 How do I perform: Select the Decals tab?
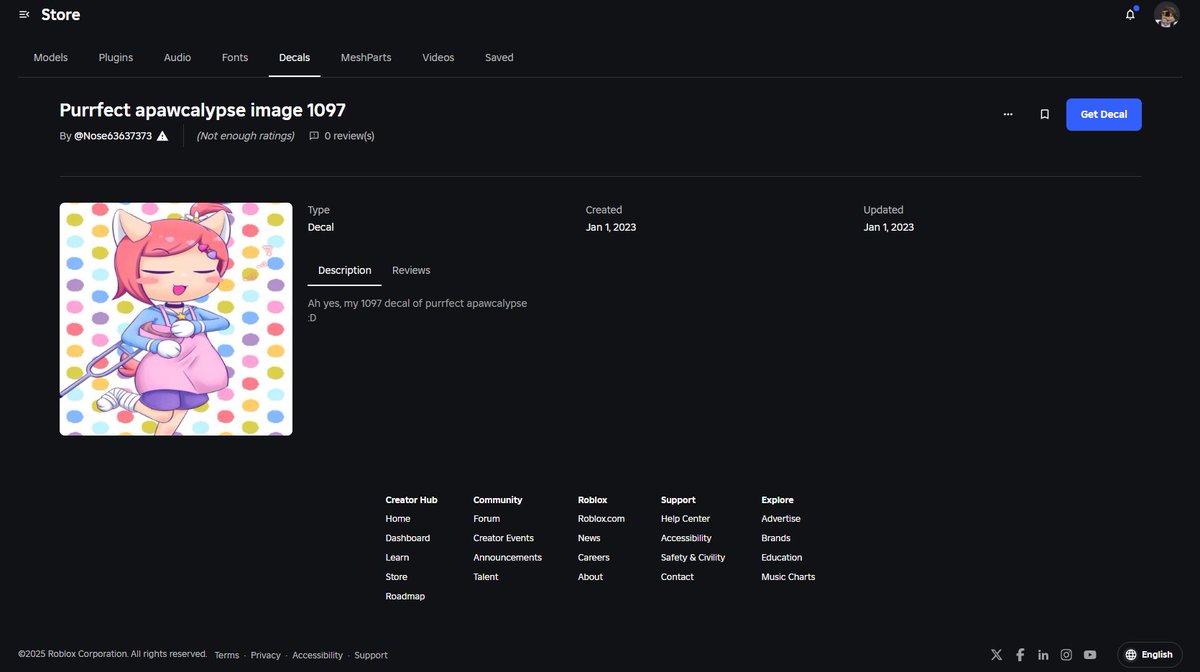click(294, 58)
